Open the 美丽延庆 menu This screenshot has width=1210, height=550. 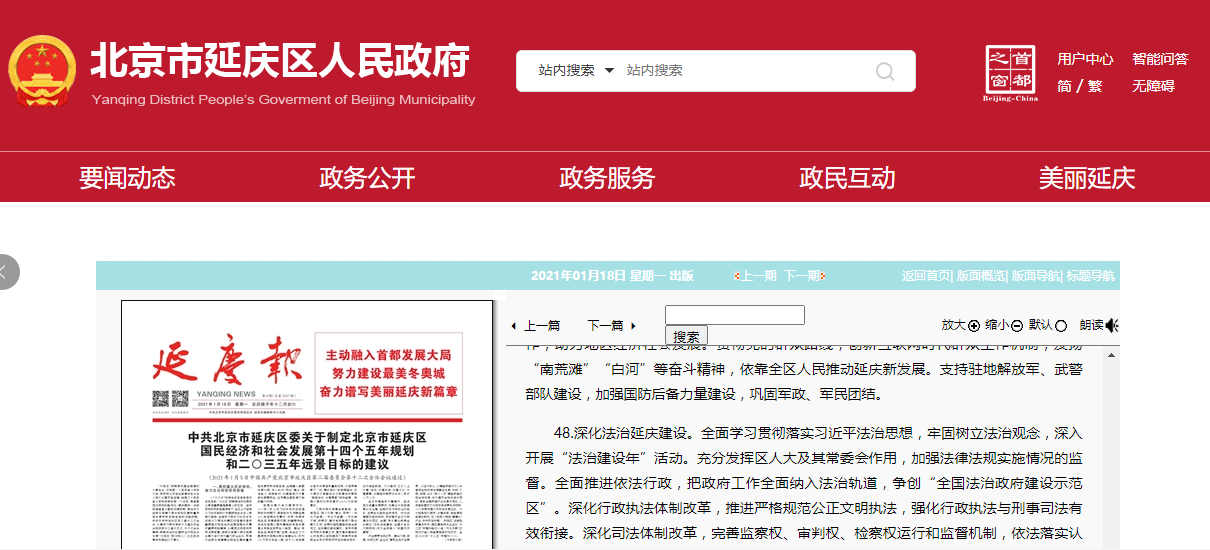coord(1087,178)
